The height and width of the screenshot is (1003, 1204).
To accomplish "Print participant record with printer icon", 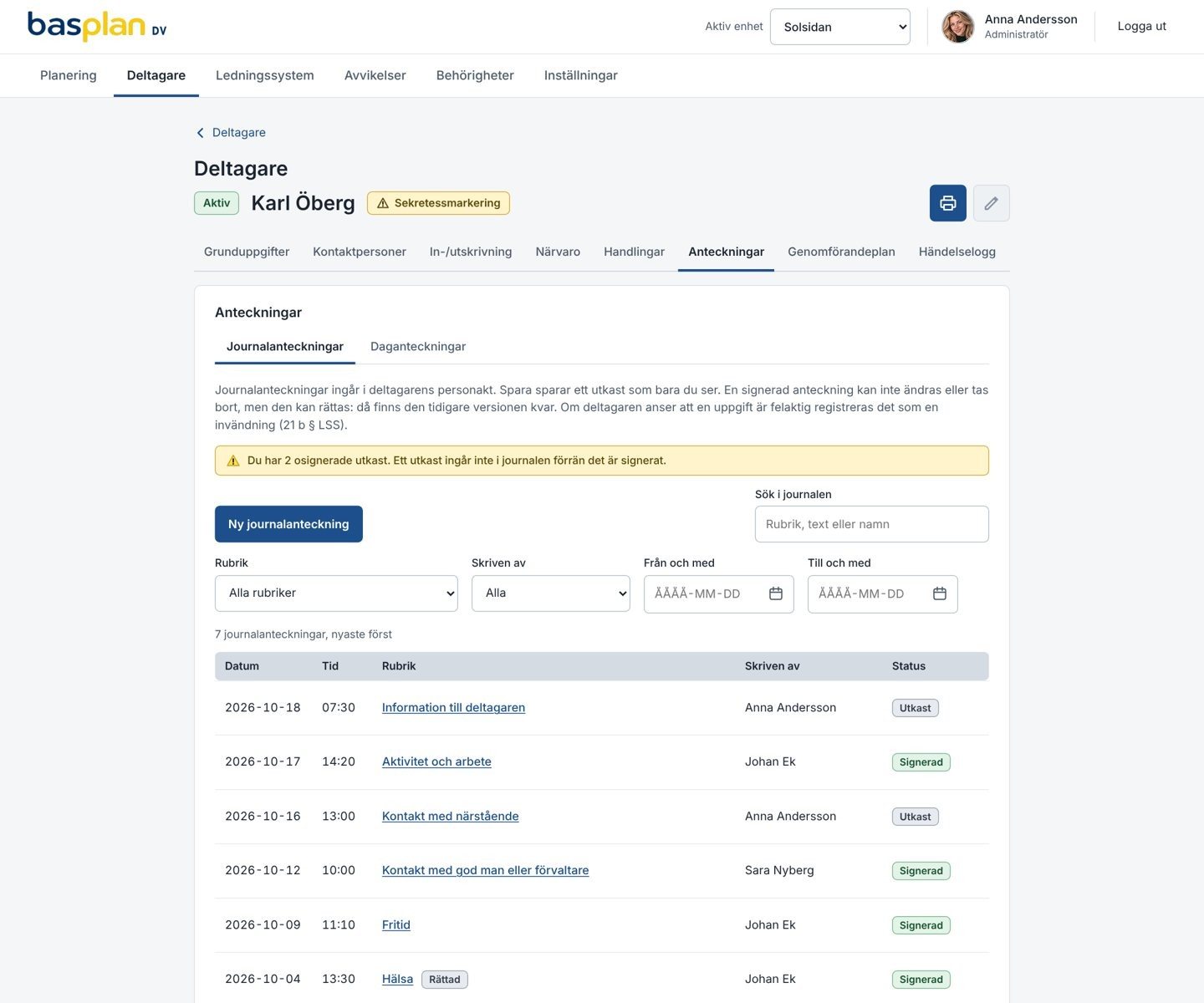I will click(948, 203).
